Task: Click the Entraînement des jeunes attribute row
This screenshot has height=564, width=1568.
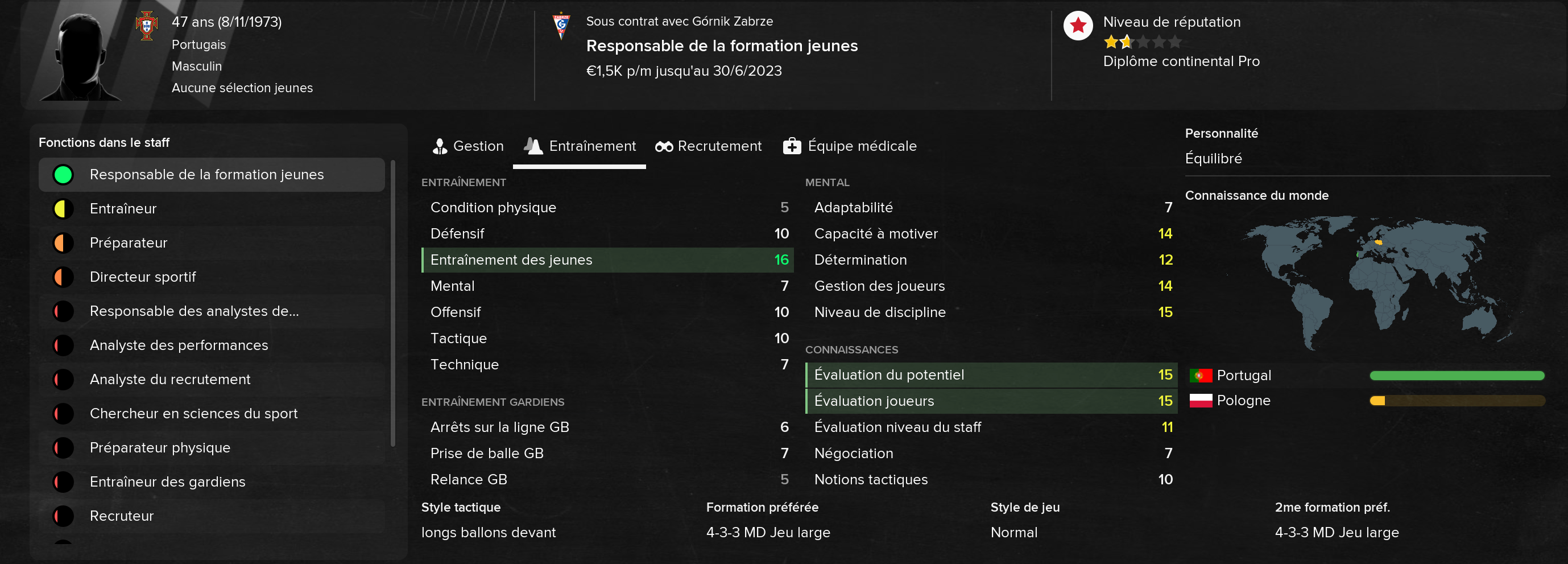Action: (x=607, y=260)
